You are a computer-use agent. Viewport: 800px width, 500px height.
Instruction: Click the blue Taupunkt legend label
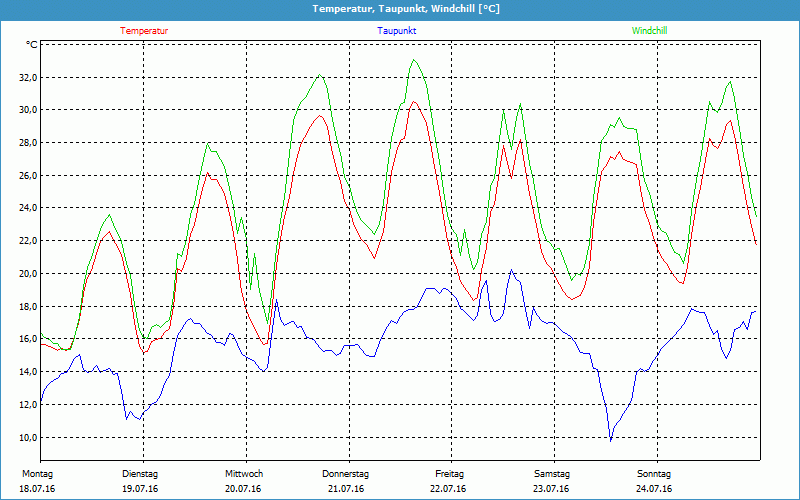click(396, 31)
